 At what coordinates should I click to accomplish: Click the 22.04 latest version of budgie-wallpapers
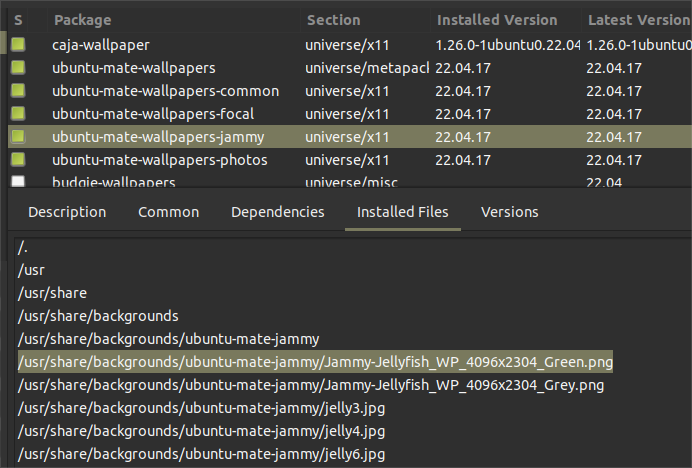click(x=604, y=182)
